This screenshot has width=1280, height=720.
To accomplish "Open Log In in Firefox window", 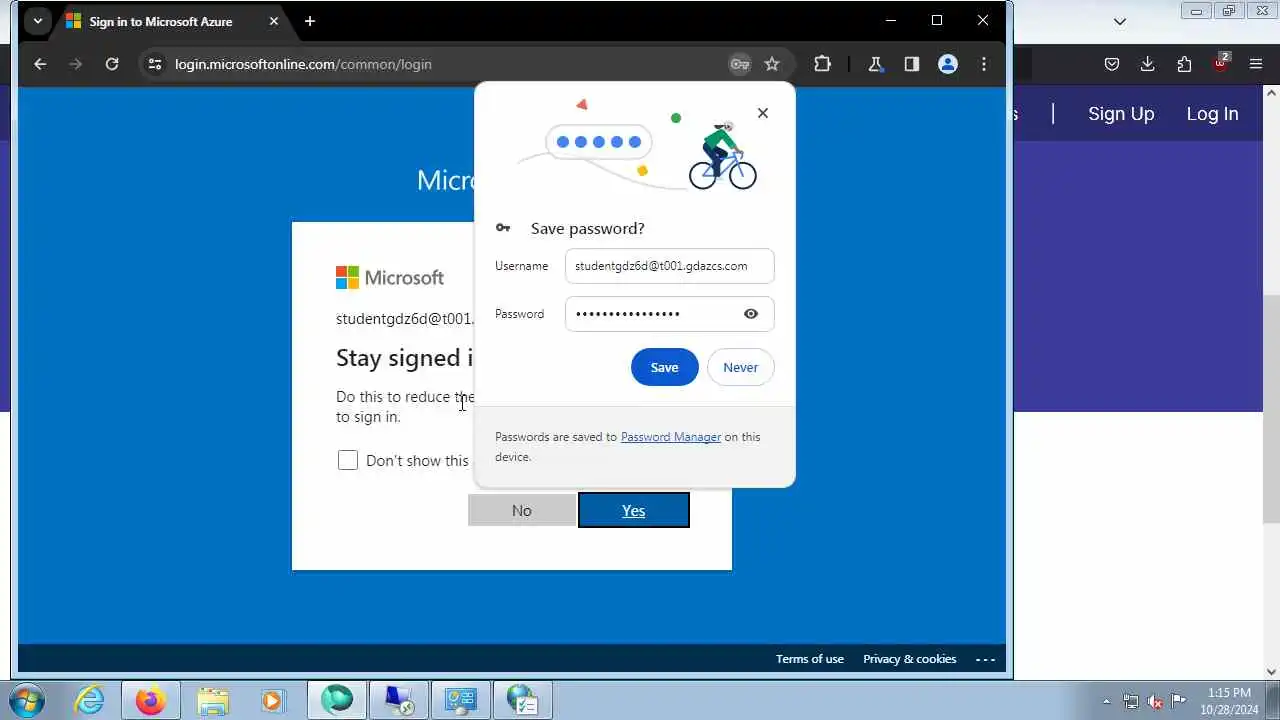I will (1212, 114).
